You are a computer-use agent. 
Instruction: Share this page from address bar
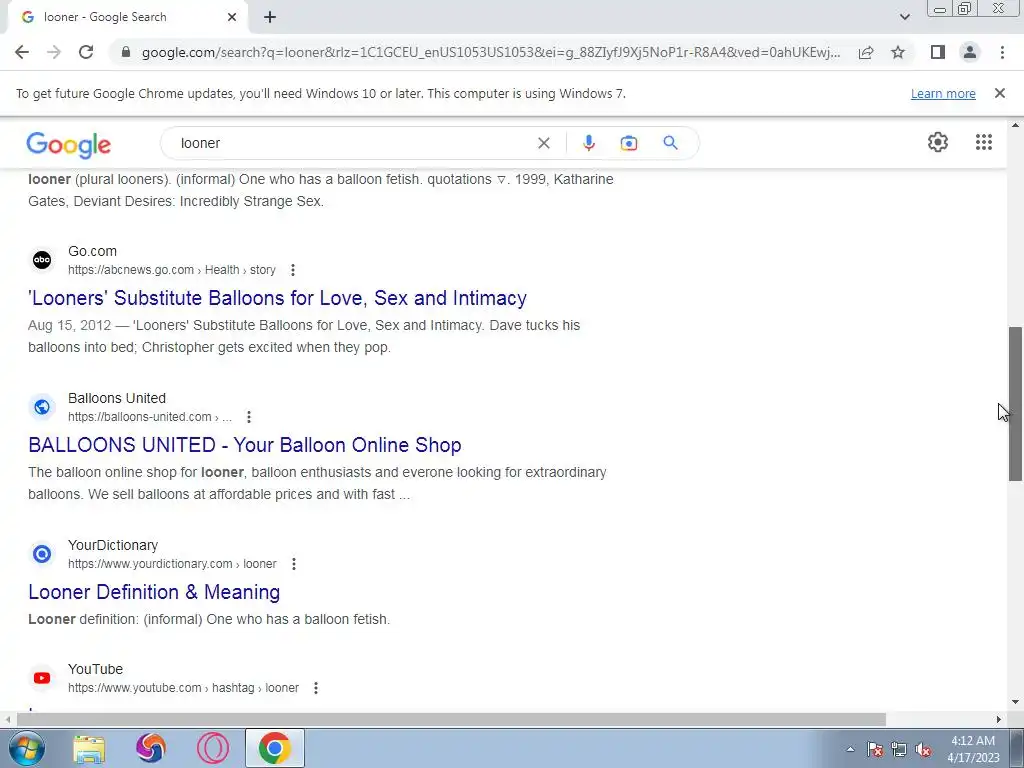click(x=866, y=52)
